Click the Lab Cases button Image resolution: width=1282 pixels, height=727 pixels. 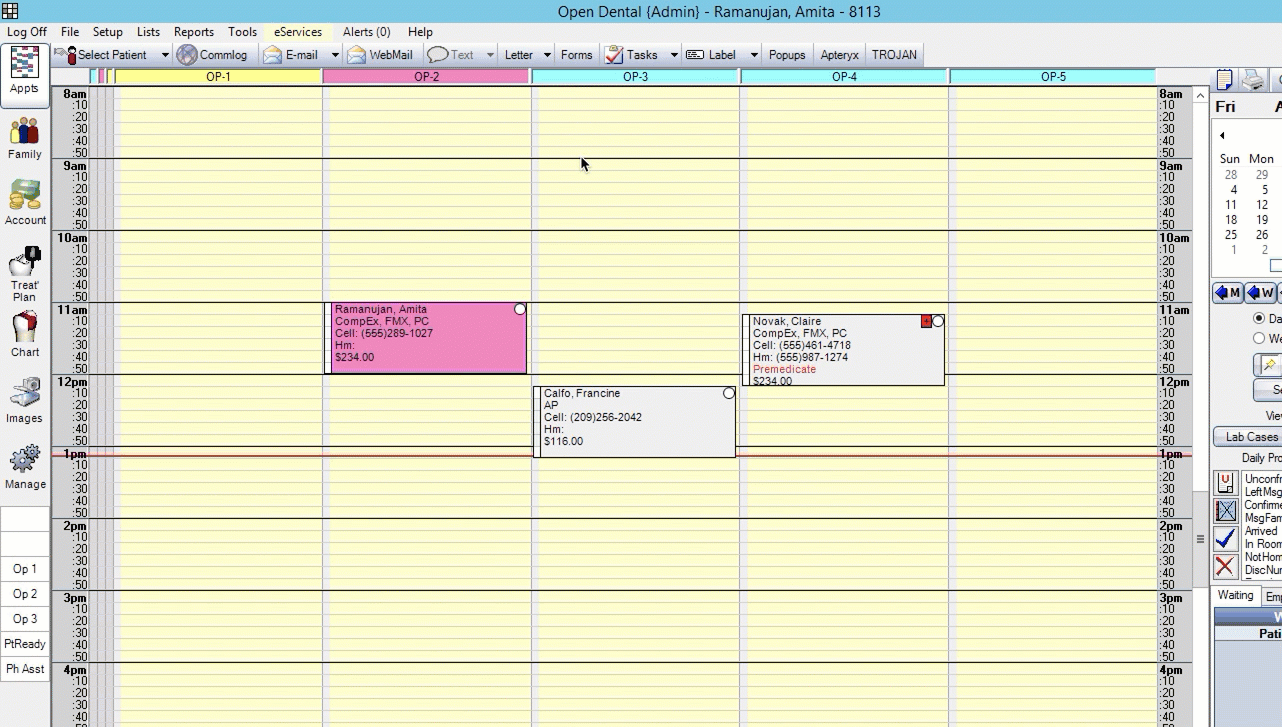point(1250,437)
